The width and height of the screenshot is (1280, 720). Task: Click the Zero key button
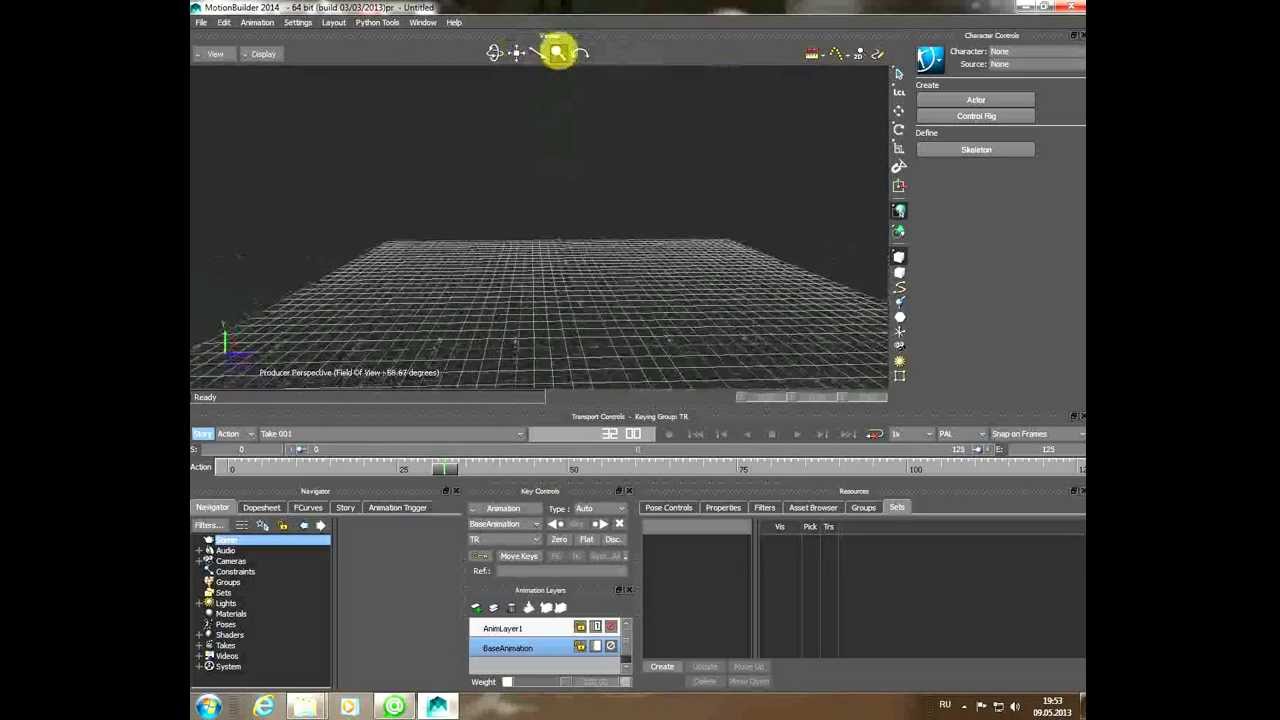(x=559, y=540)
